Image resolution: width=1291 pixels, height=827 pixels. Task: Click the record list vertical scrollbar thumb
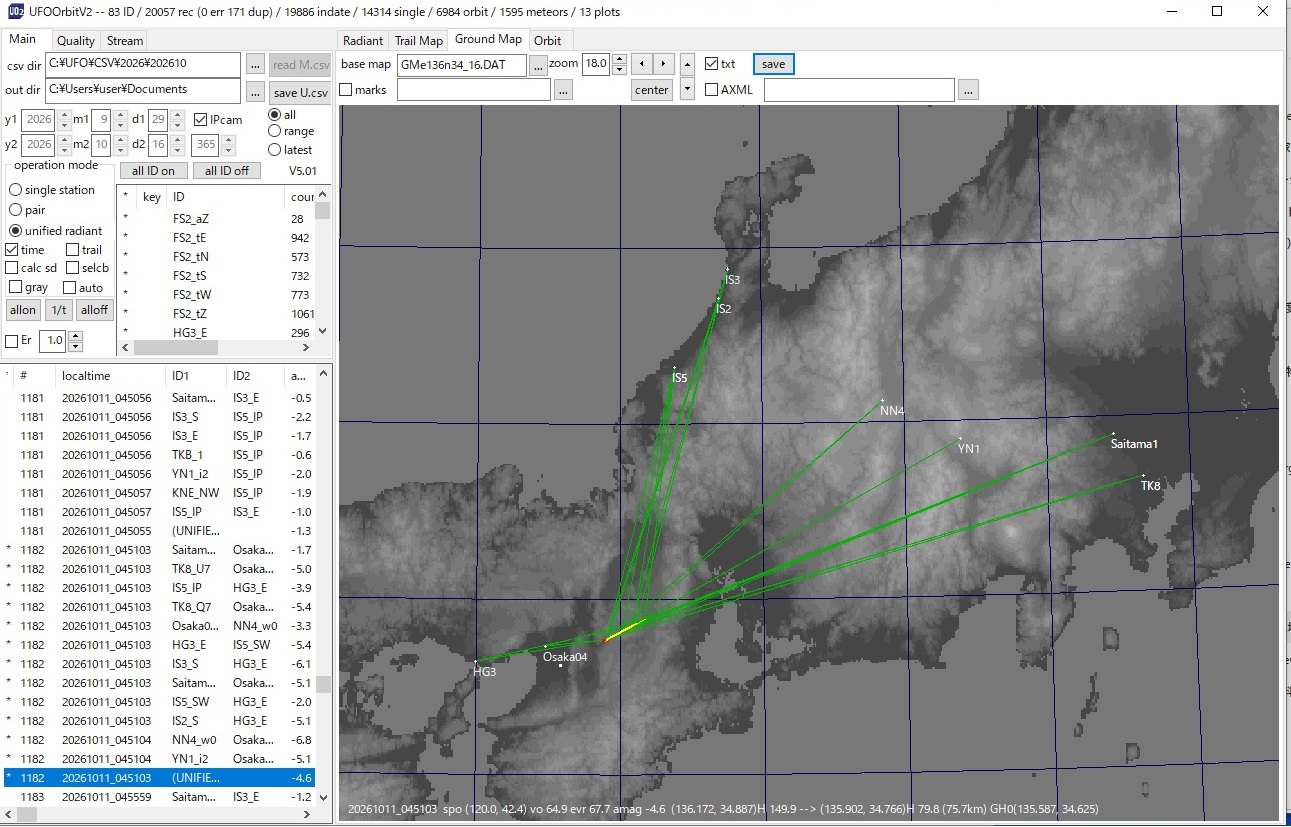click(323, 685)
